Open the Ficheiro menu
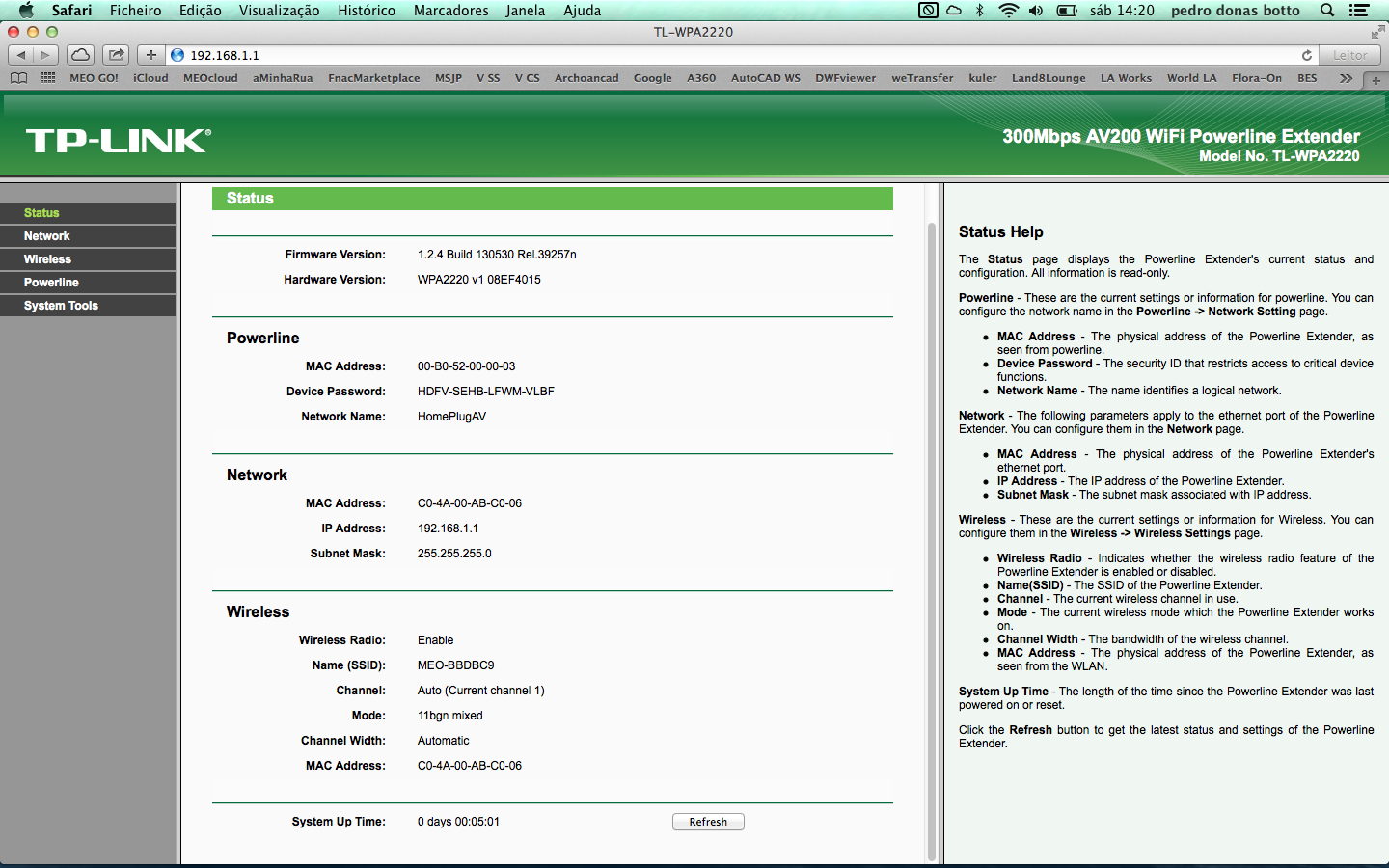The height and width of the screenshot is (868, 1389). pyautogui.click(x=136, y=11)
